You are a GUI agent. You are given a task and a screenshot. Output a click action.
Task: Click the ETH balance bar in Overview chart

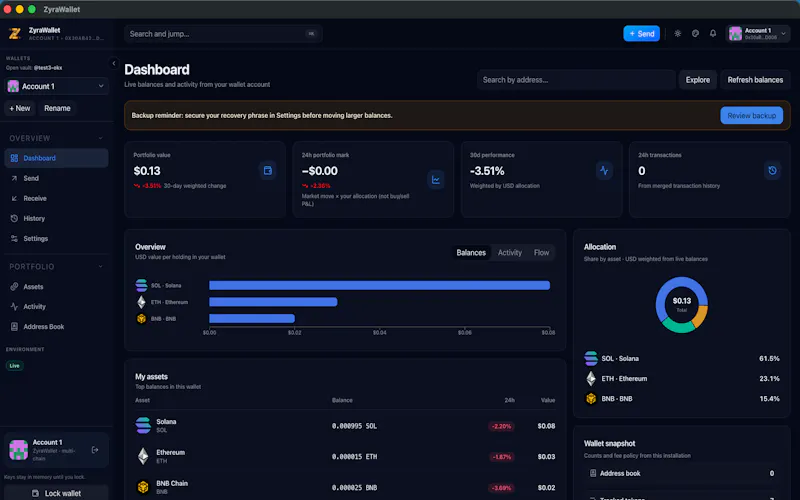[x=273, y=302]
